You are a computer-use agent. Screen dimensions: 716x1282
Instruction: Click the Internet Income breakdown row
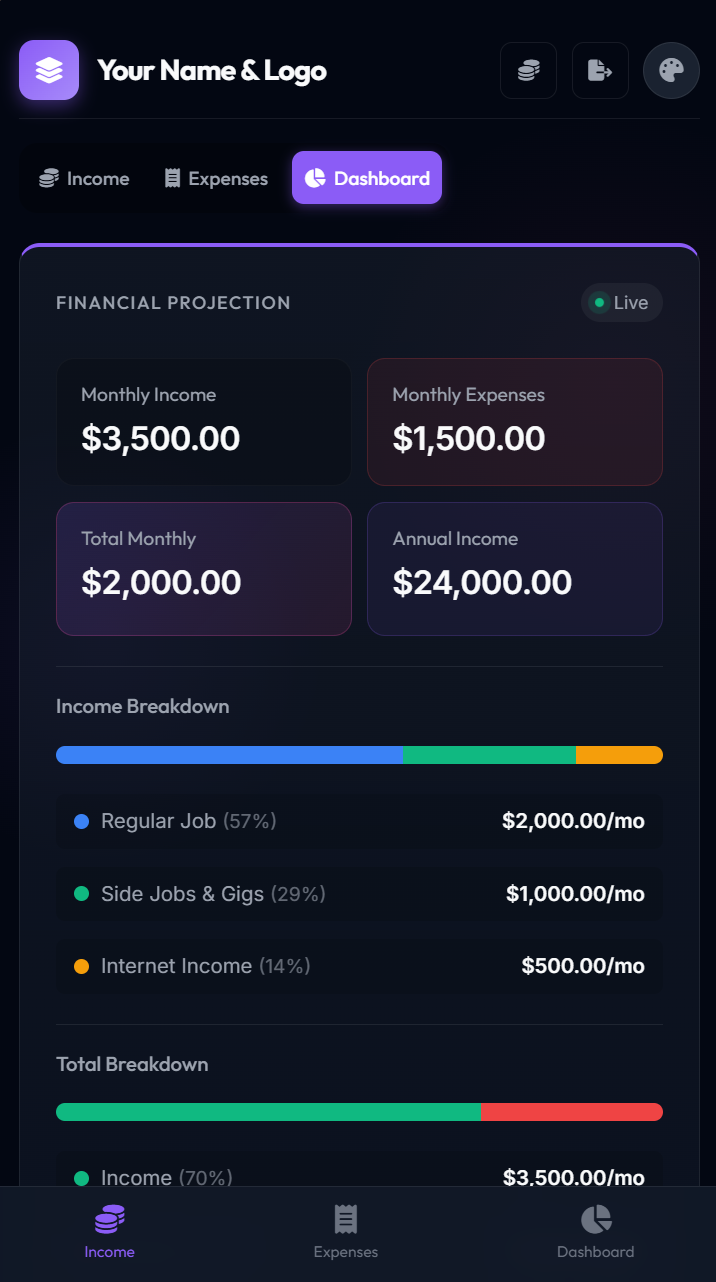(359, 966)
